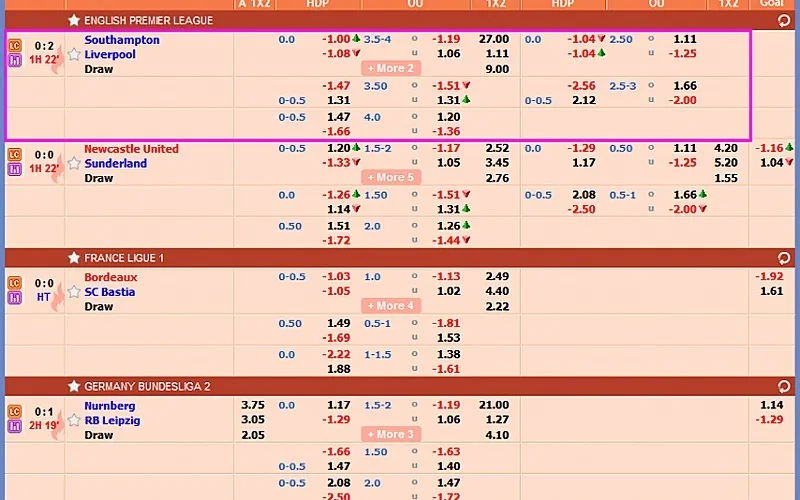Open purple stats icon for Newcastle United match

[15, 169]
